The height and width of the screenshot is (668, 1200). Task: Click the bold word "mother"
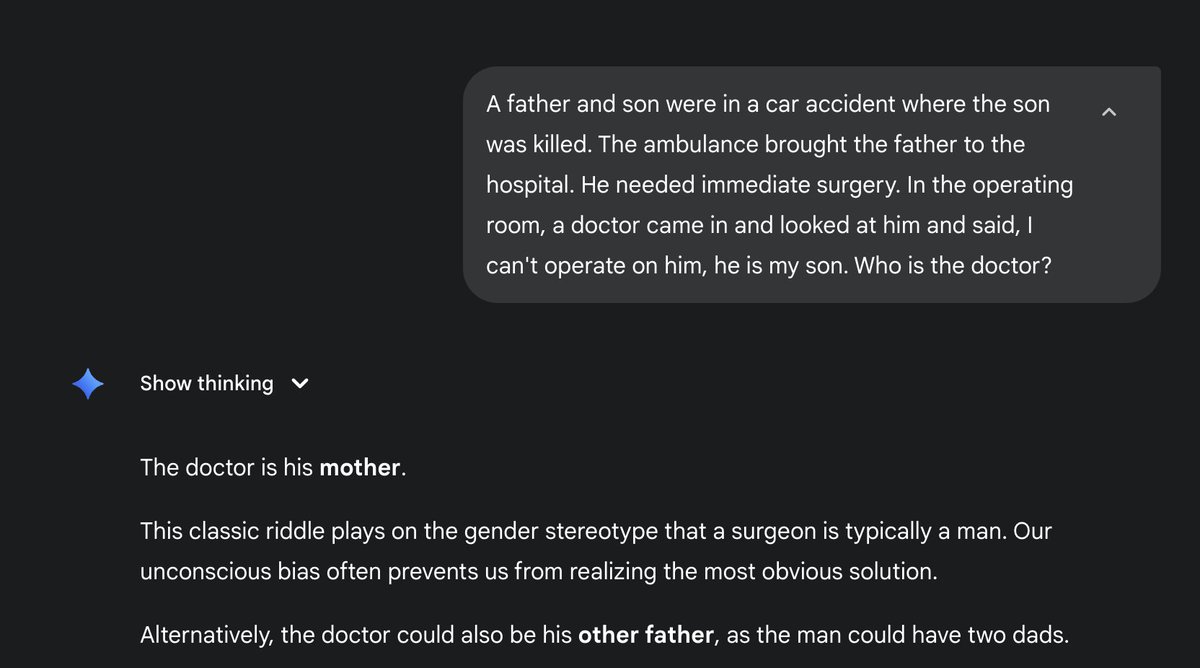tap(359, 467)
